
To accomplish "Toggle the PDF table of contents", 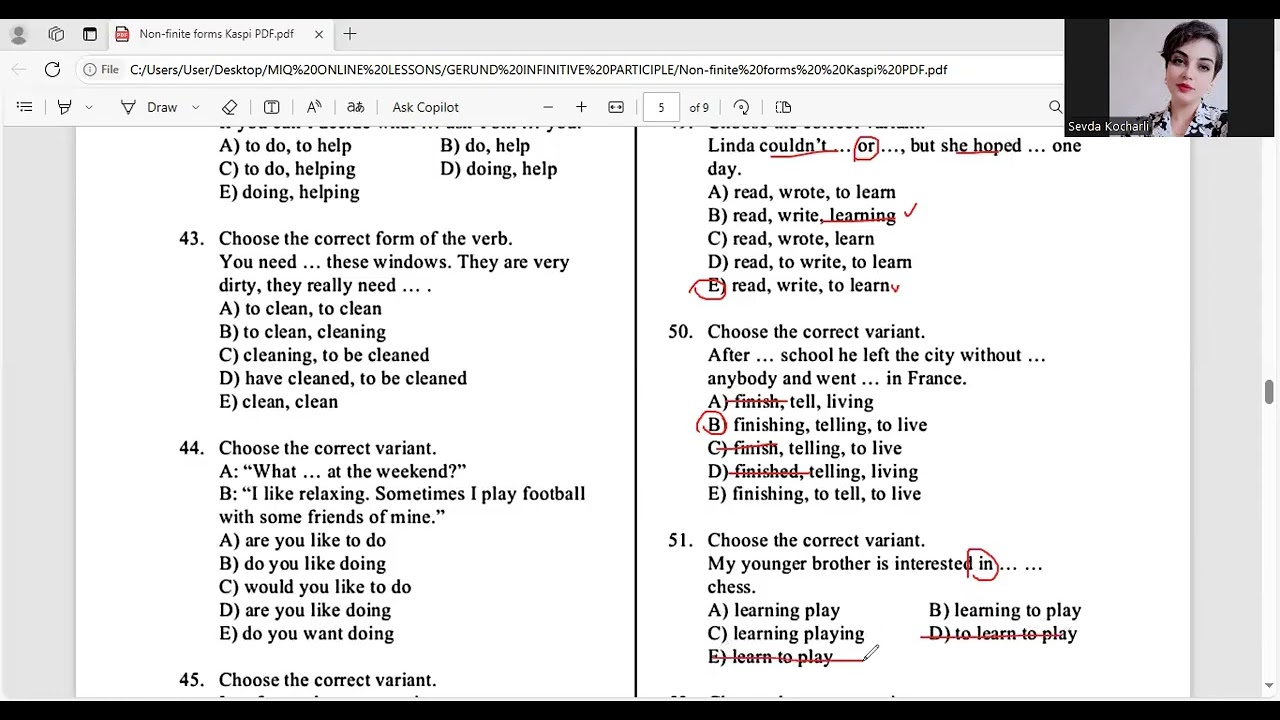I will 25,107.
